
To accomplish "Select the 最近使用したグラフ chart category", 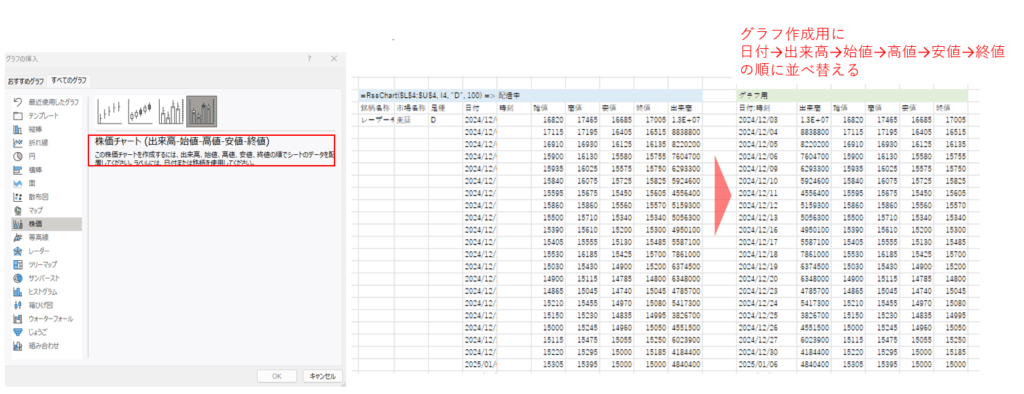I will click(x=46, y=102).
